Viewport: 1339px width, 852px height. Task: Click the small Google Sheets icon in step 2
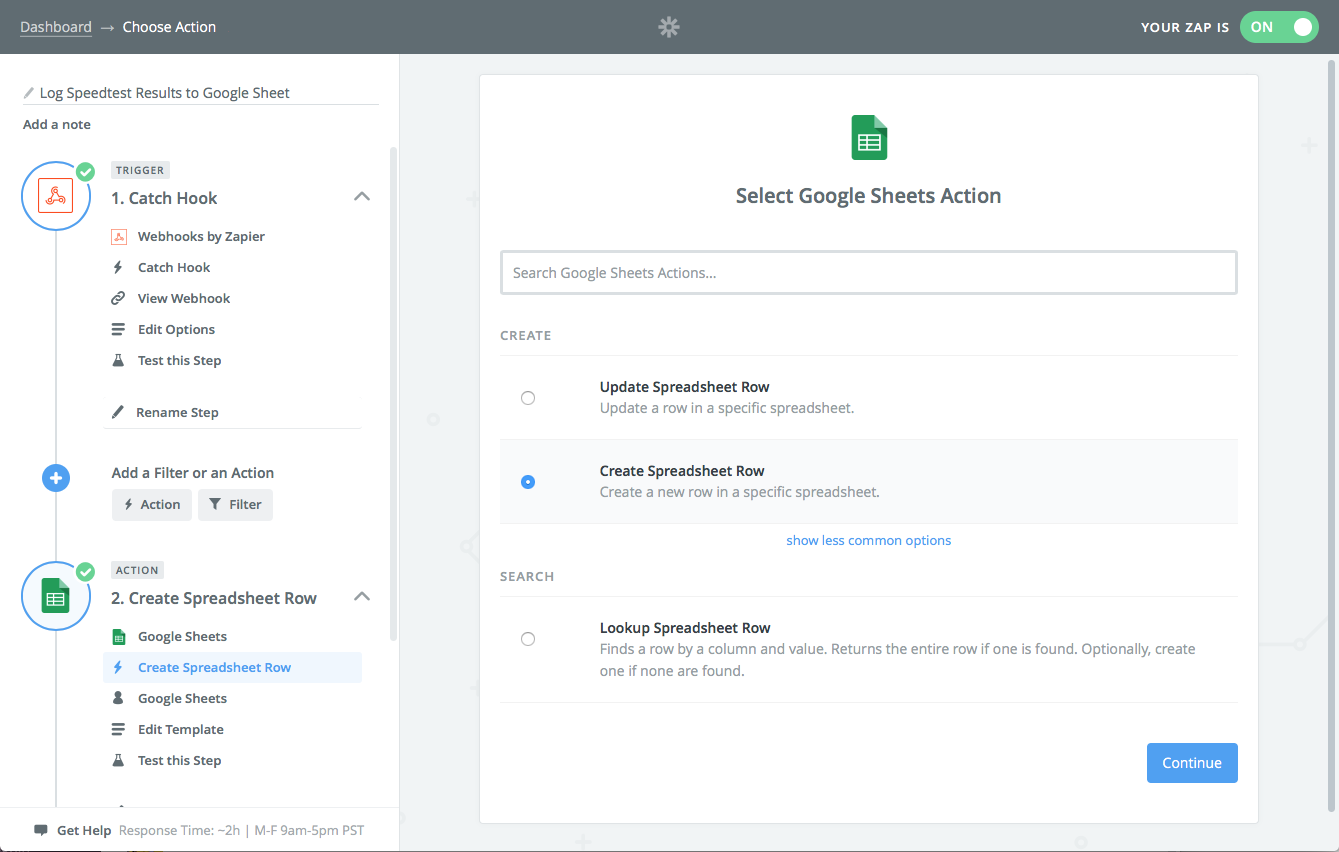point(118,637)
